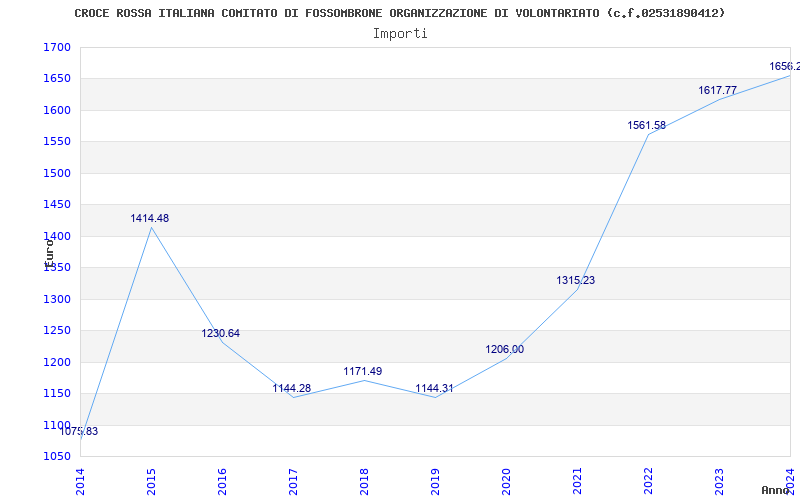Image resolution: width=800 pixels, height=500 pixels.
Task: Click the 2016 x-axis year label
Action: pos(222,482)
